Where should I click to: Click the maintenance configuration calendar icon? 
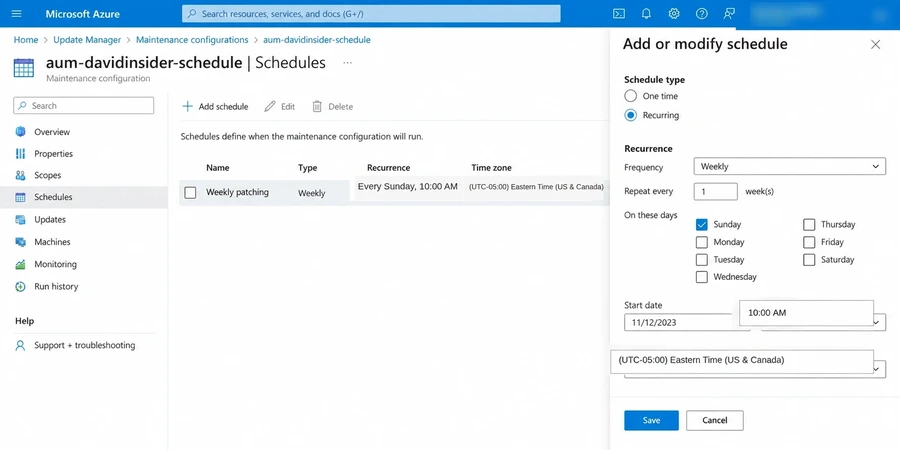(24, 67)
